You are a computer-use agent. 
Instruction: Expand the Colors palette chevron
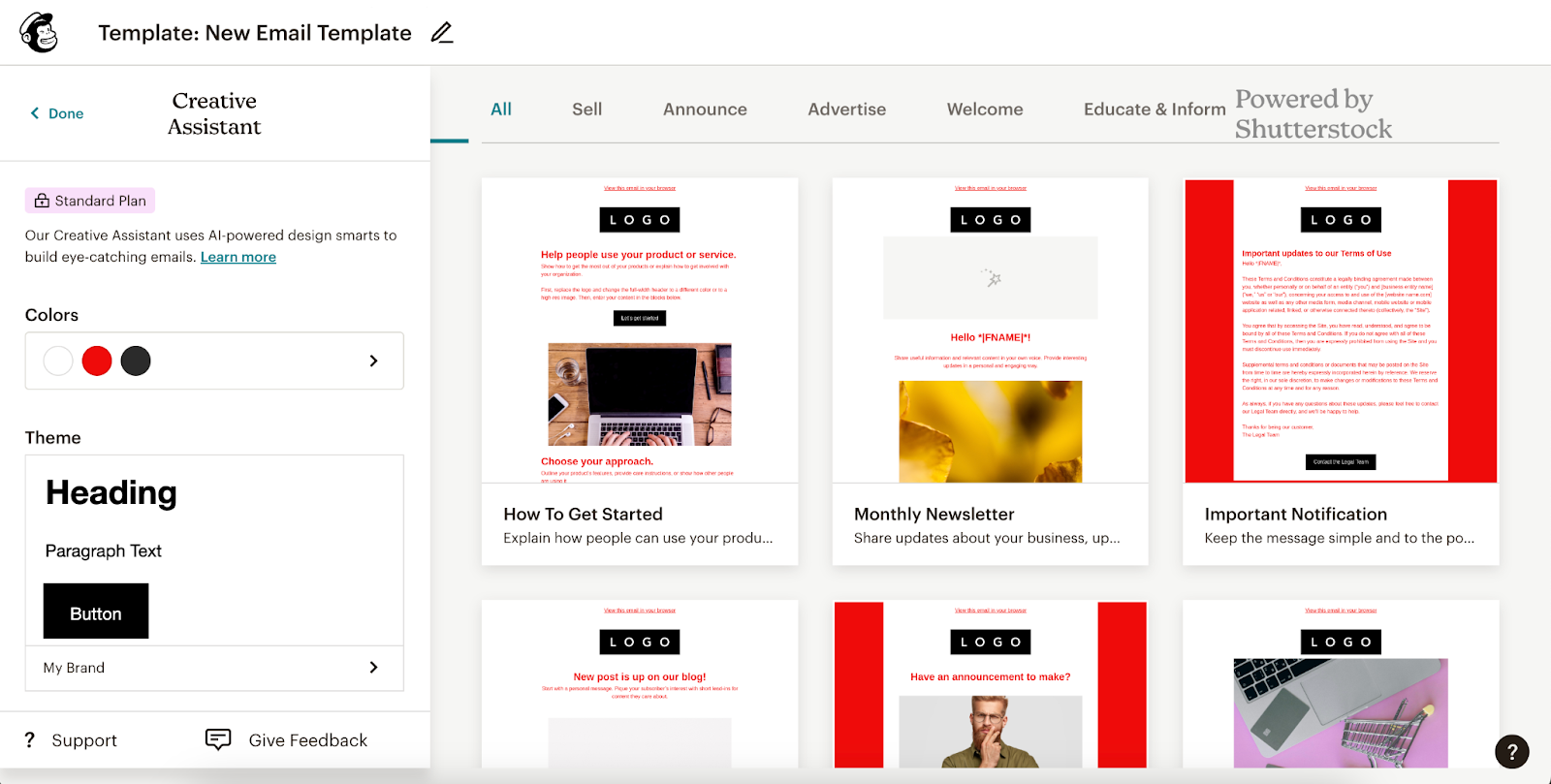[373, 361]
